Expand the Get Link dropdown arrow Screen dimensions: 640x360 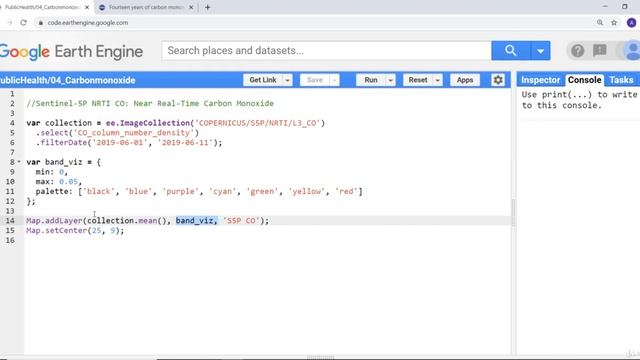(x=287, y=80)
